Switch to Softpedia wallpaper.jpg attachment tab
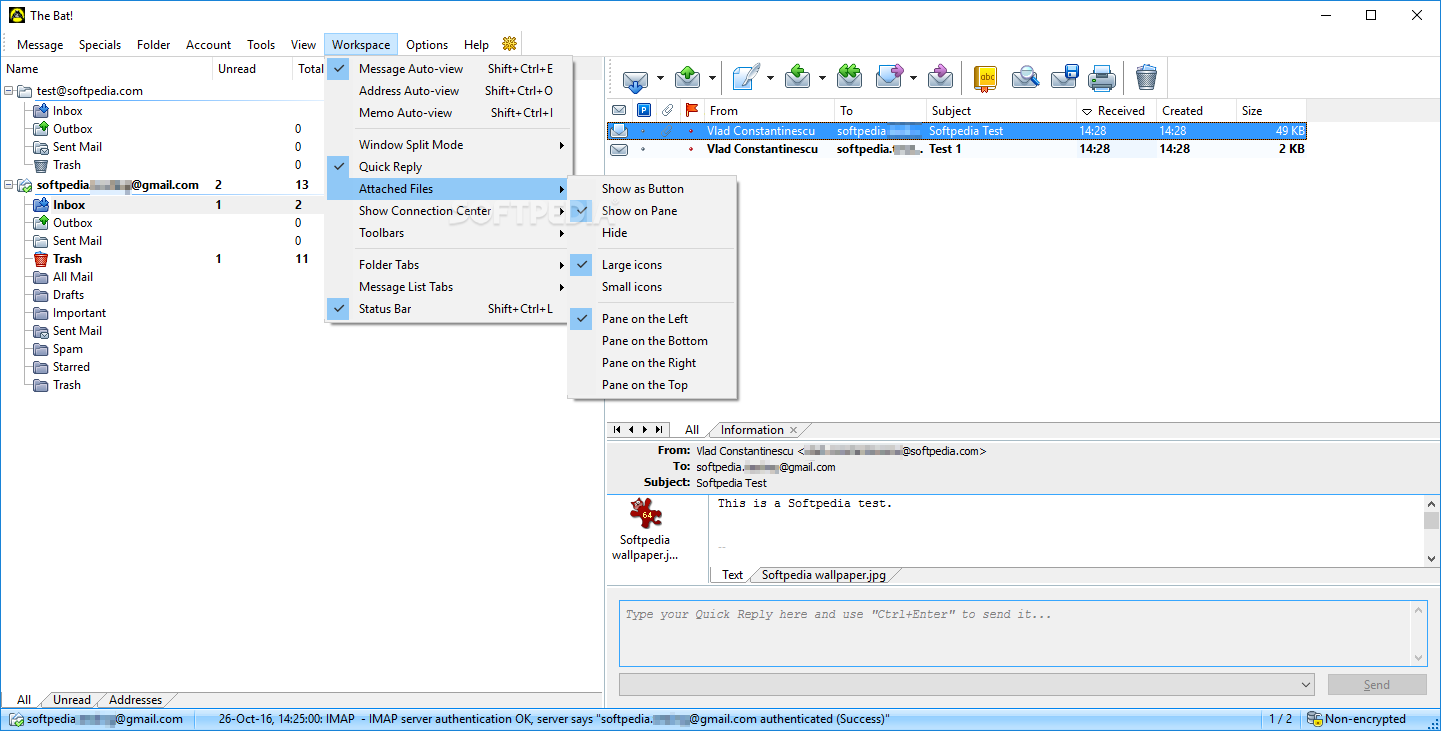The width and height of the screenshot is (1441, 731). tap(823, 575)
